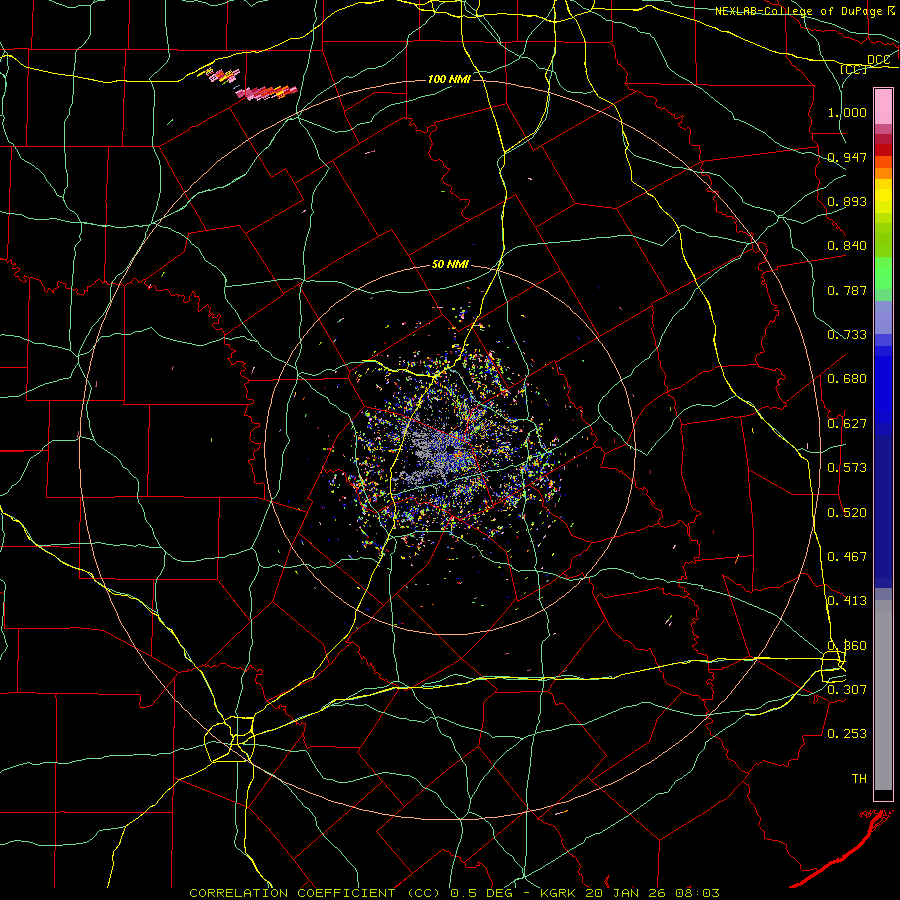The image size is (900, 900).
Task: Select the 0.840 scale value
Action: pos(847,246)
